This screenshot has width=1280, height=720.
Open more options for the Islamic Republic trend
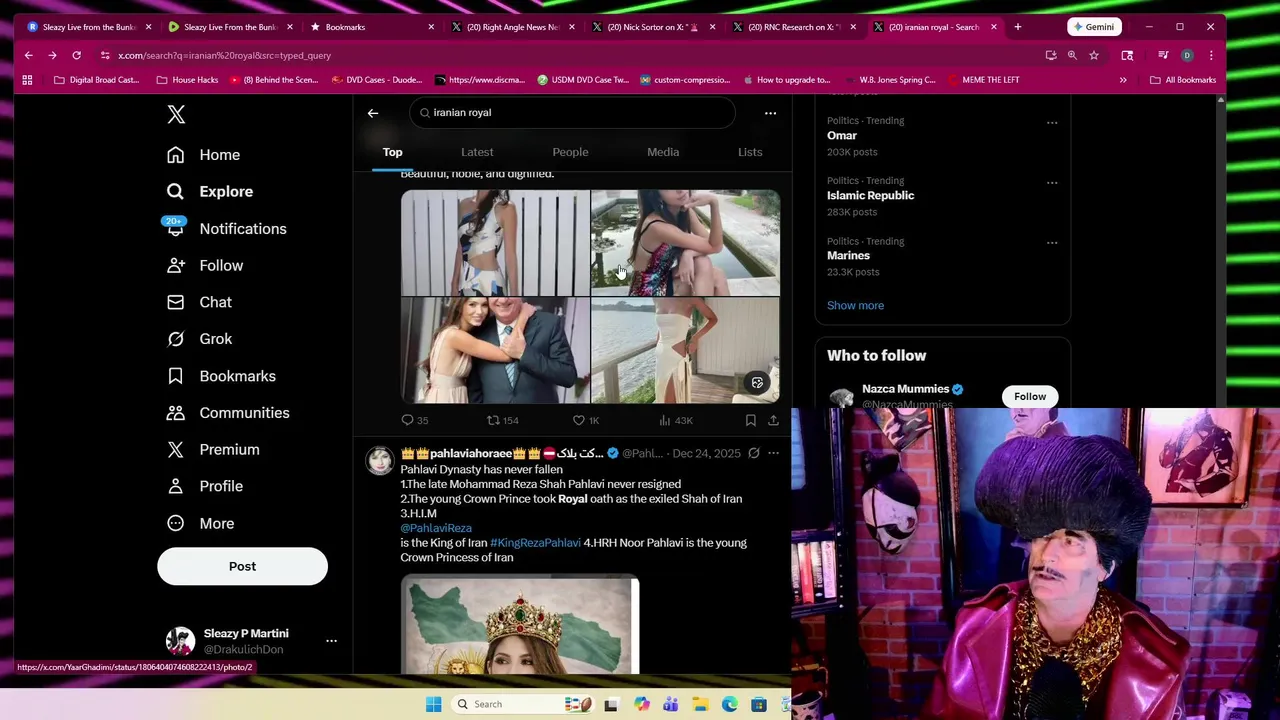click(x=1052, y=182)
